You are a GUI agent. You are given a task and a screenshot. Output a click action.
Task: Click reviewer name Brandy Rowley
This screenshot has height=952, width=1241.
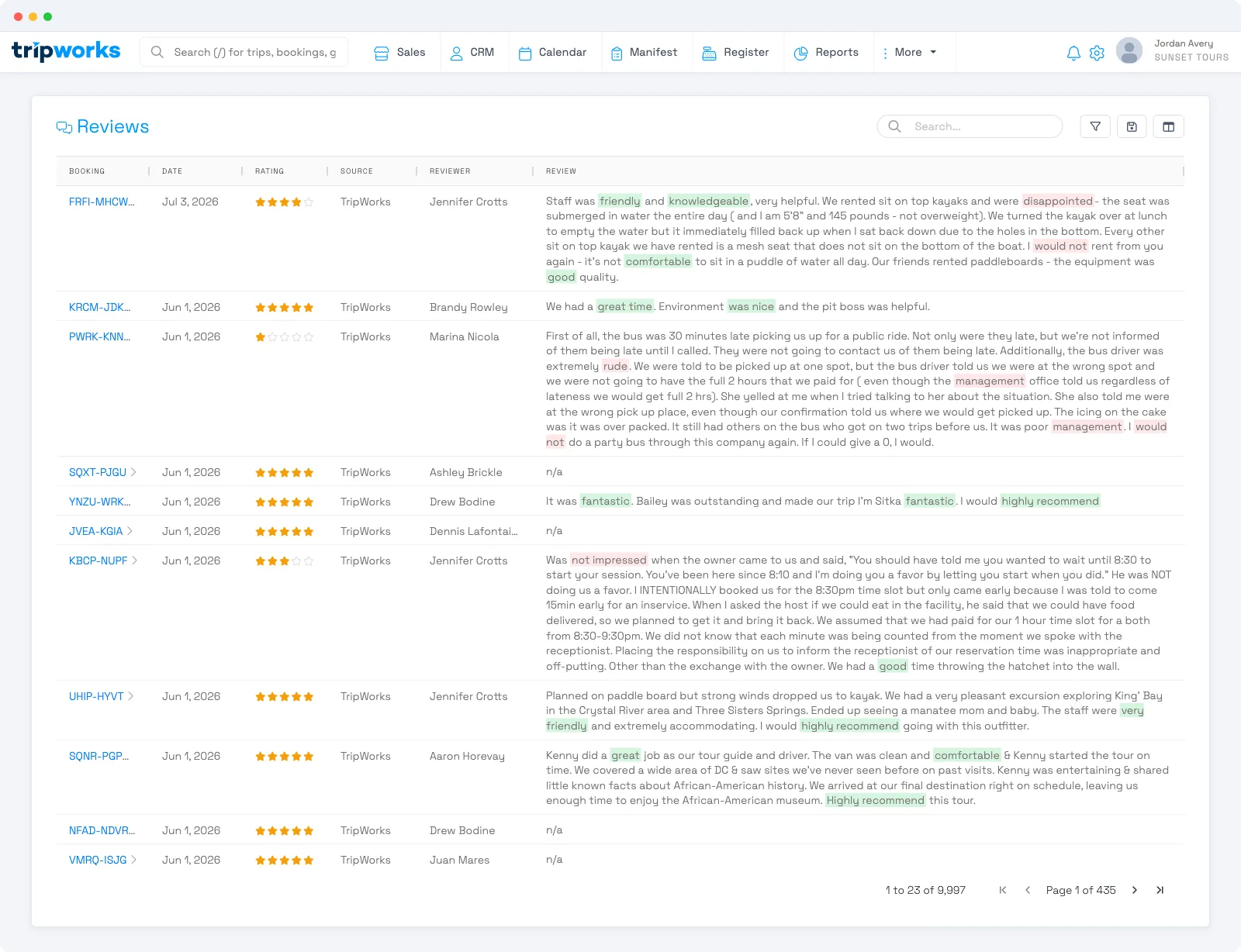468,307
